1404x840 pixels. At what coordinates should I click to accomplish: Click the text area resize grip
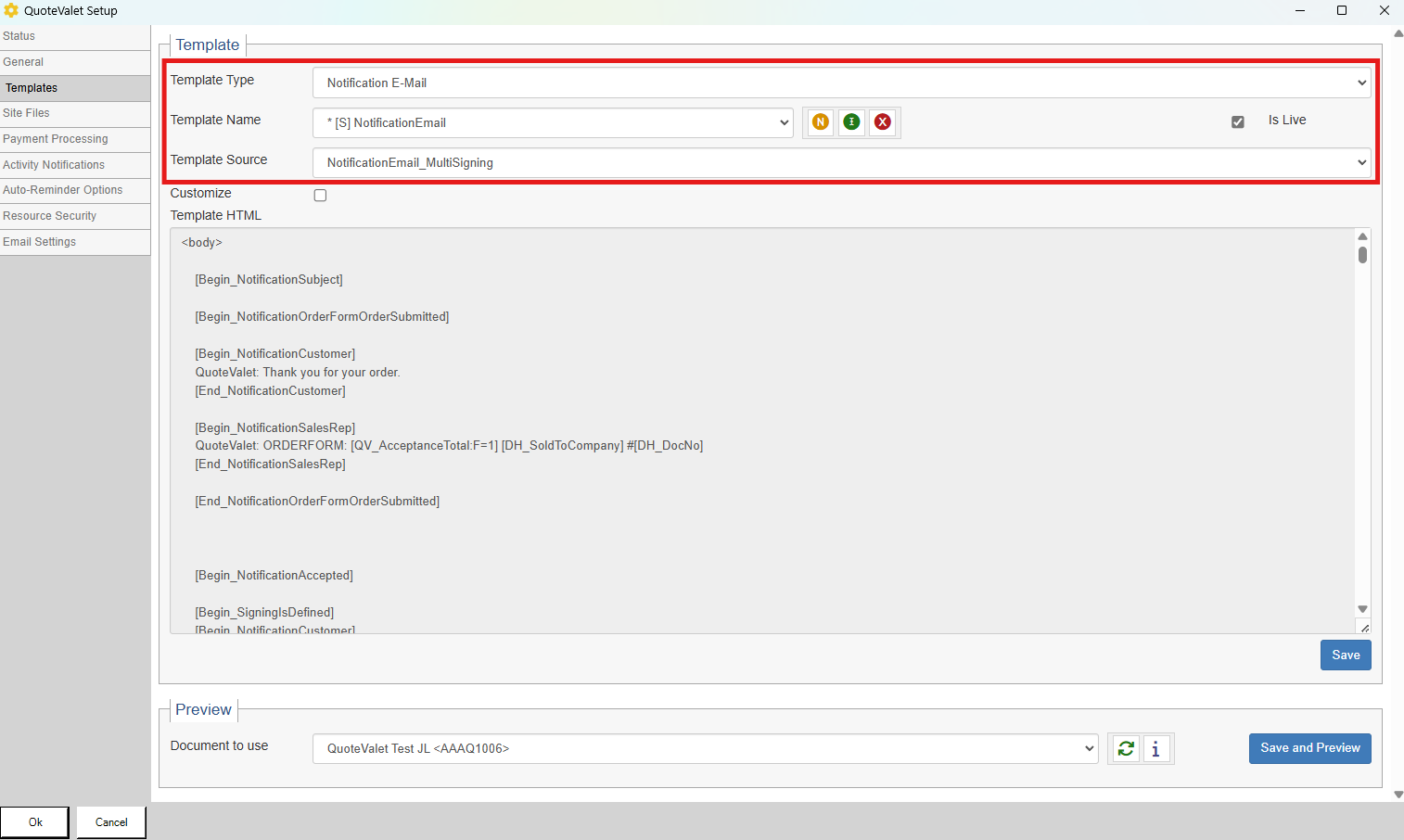point(1364,628)
